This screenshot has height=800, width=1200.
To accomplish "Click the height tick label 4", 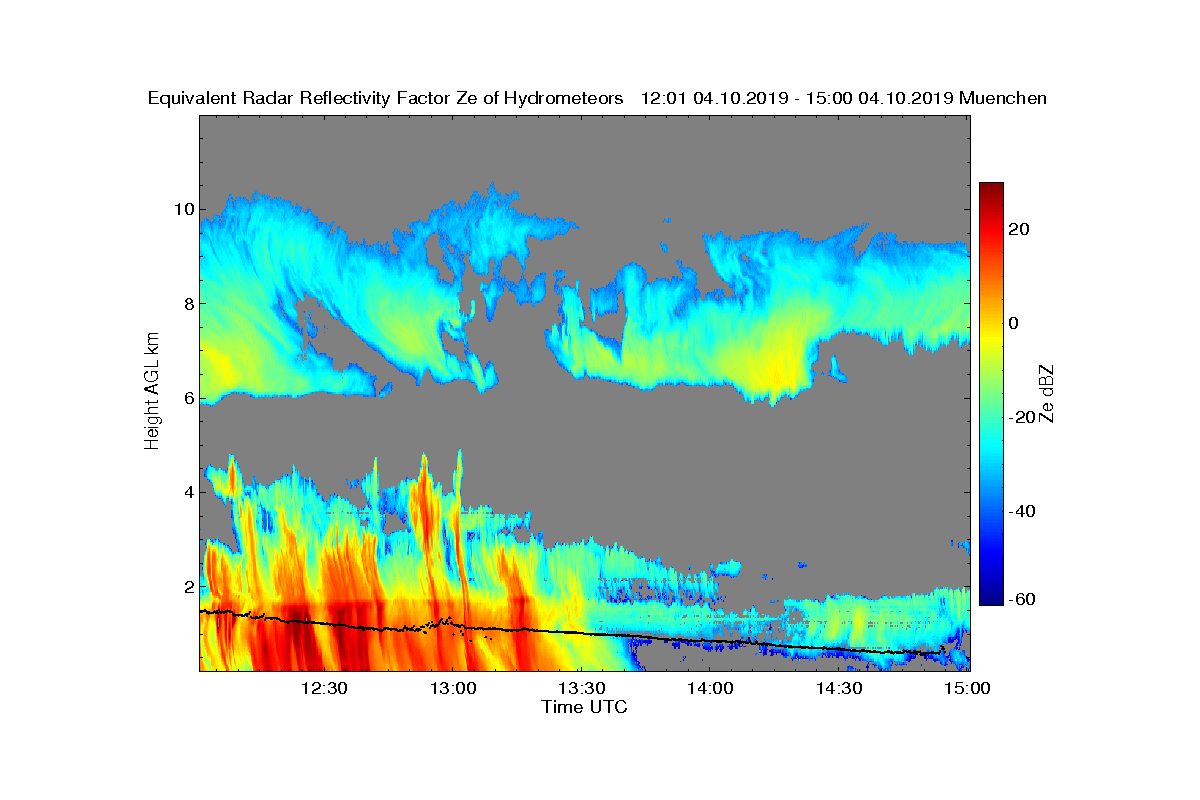I will pos(188,491).
